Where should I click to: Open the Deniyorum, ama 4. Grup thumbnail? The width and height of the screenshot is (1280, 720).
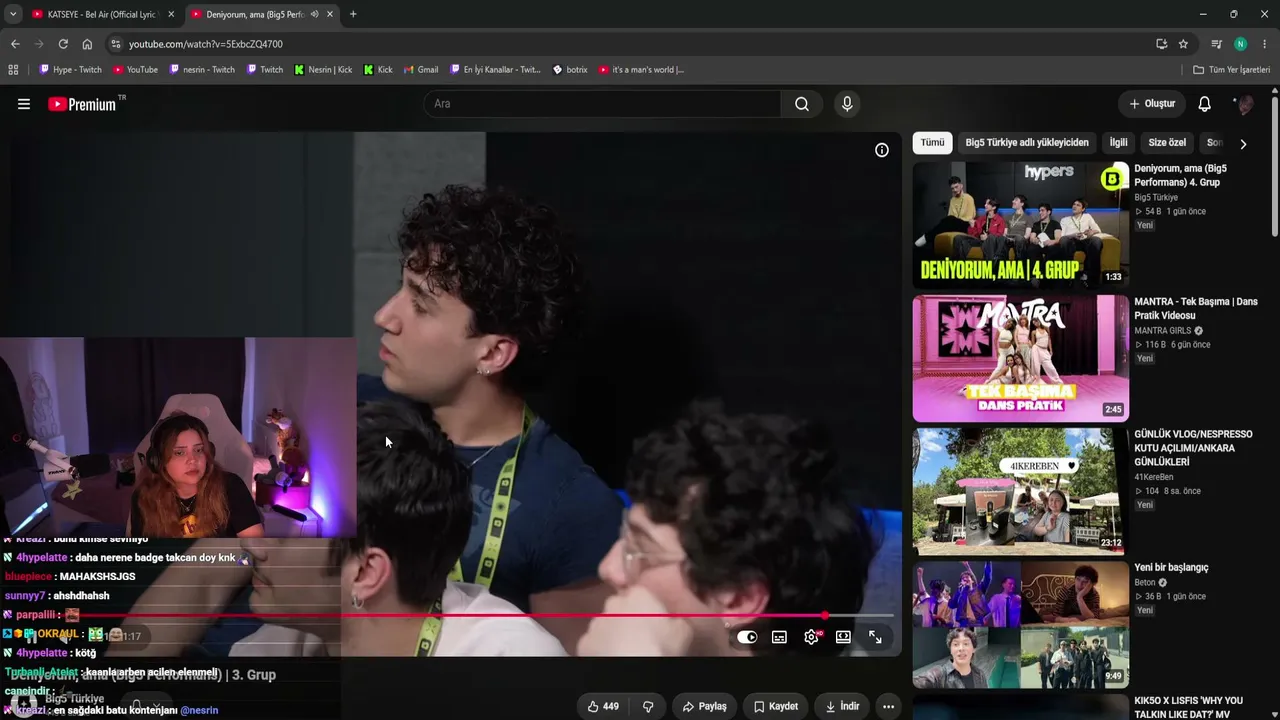(1021, 225)
